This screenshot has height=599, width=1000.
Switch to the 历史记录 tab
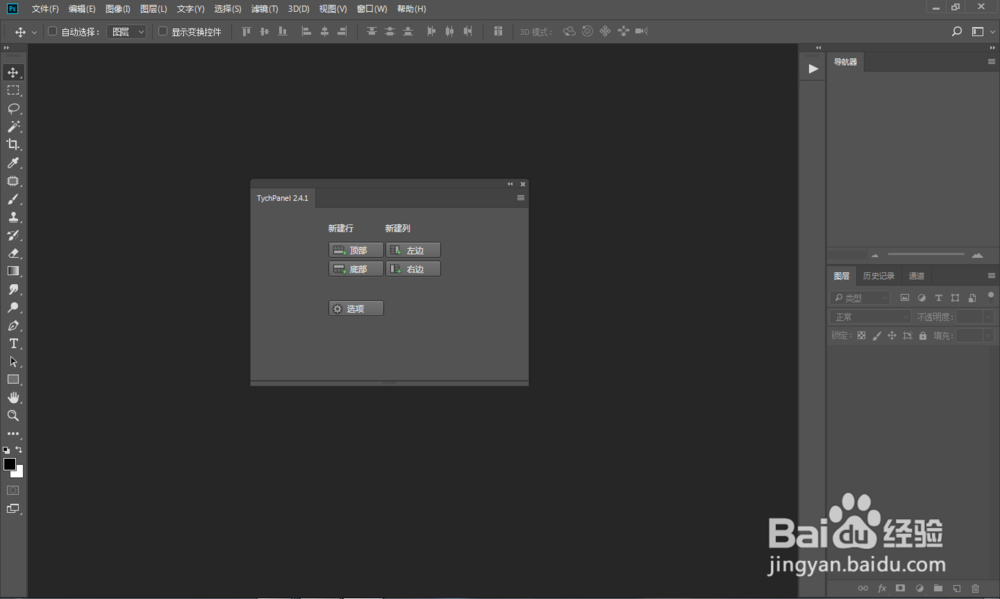point(878,276)
